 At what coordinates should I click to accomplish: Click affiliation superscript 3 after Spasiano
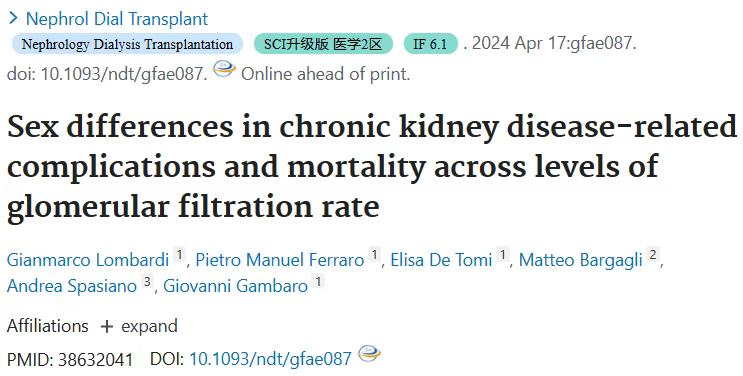click(x=147, y=281)
